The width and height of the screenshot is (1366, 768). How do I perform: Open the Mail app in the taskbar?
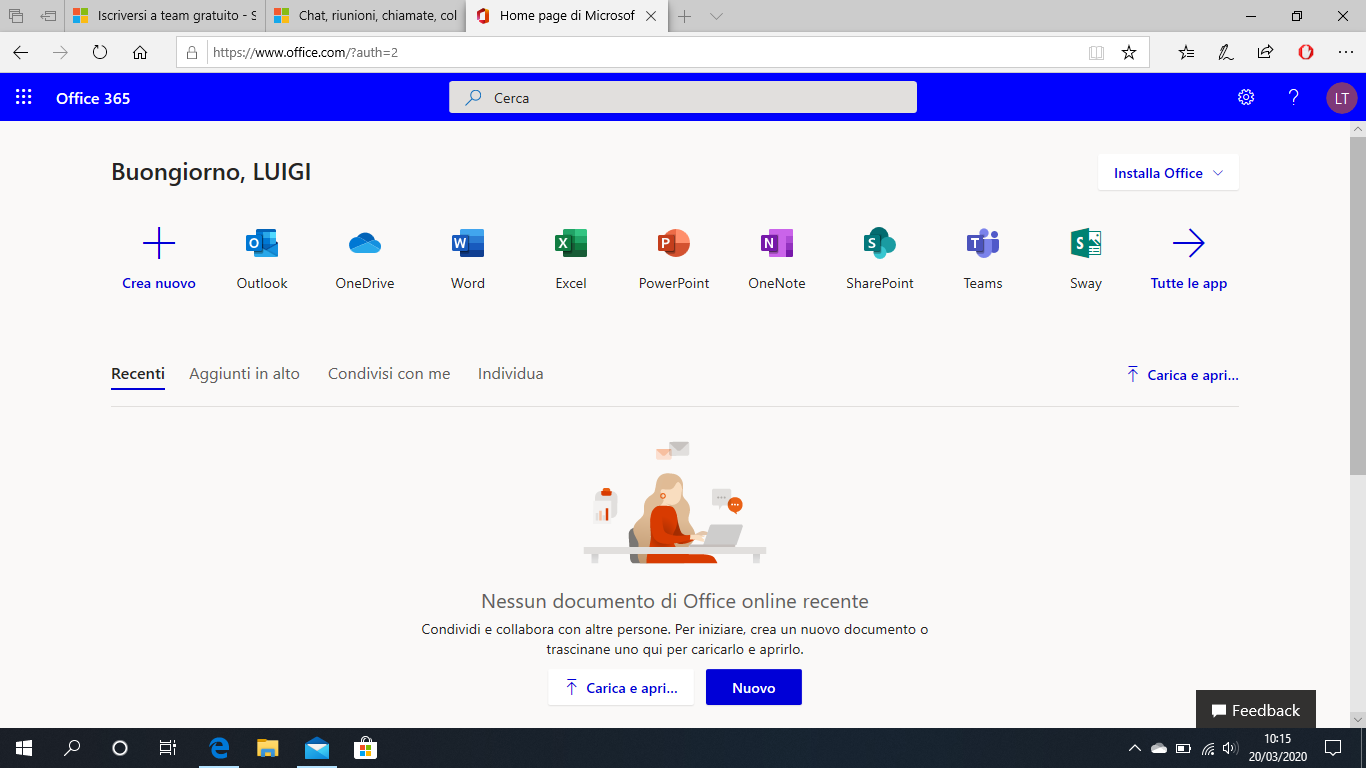[317, 748]
